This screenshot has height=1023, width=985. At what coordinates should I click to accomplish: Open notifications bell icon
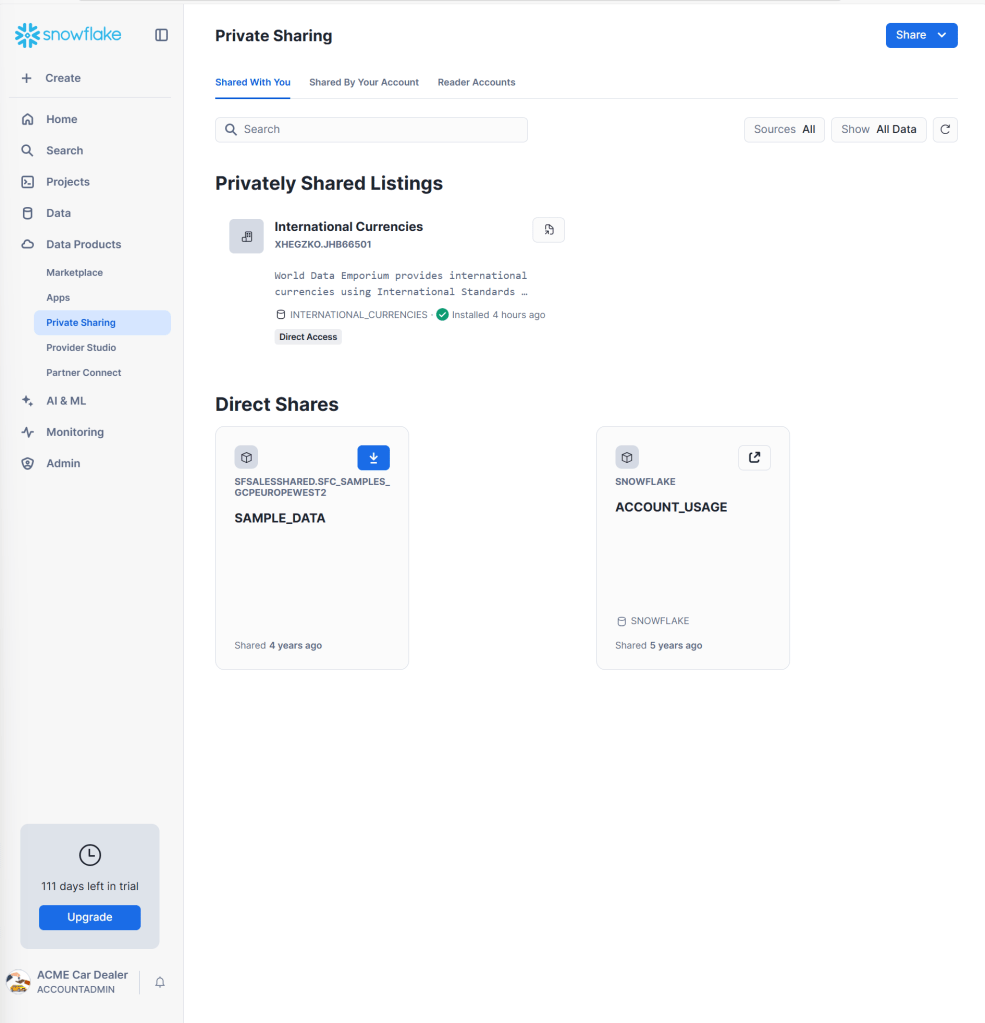click(x=160, y=982)
